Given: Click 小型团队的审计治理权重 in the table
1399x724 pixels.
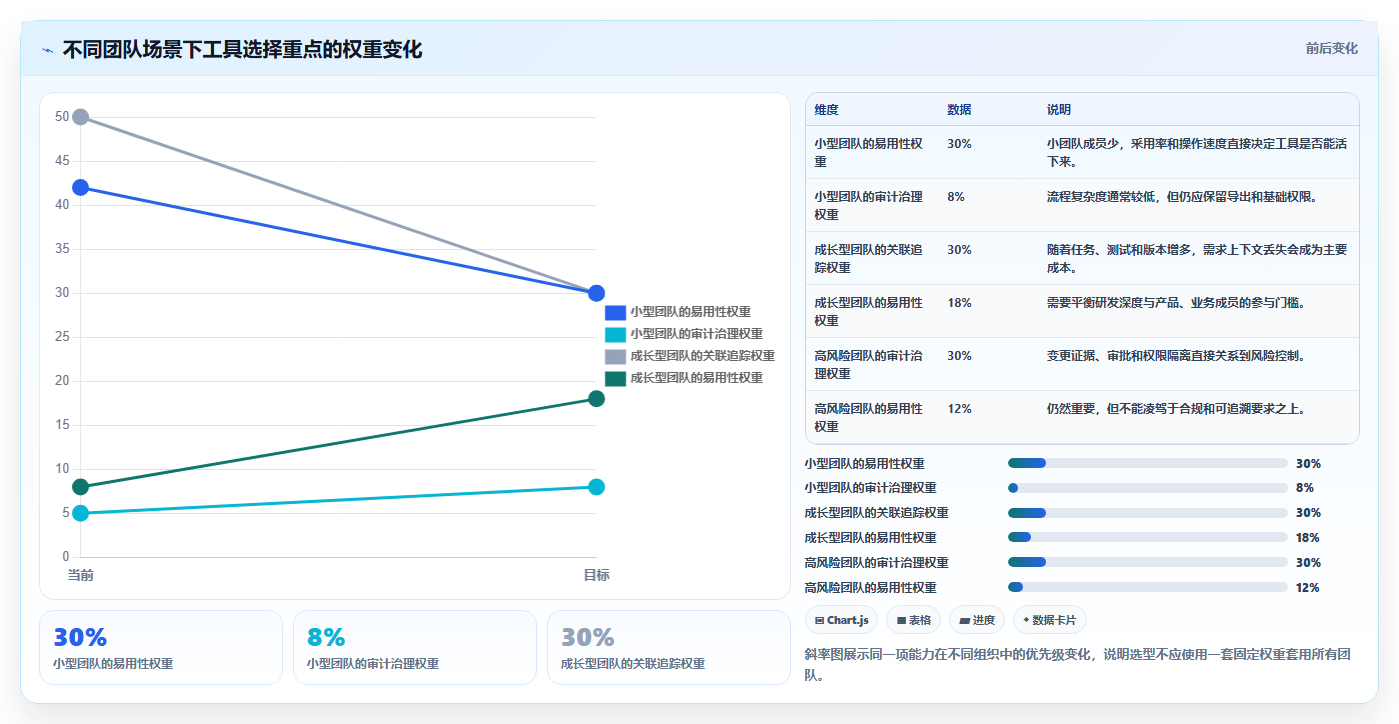Looking at the screenshot, I should pos(869,205).
